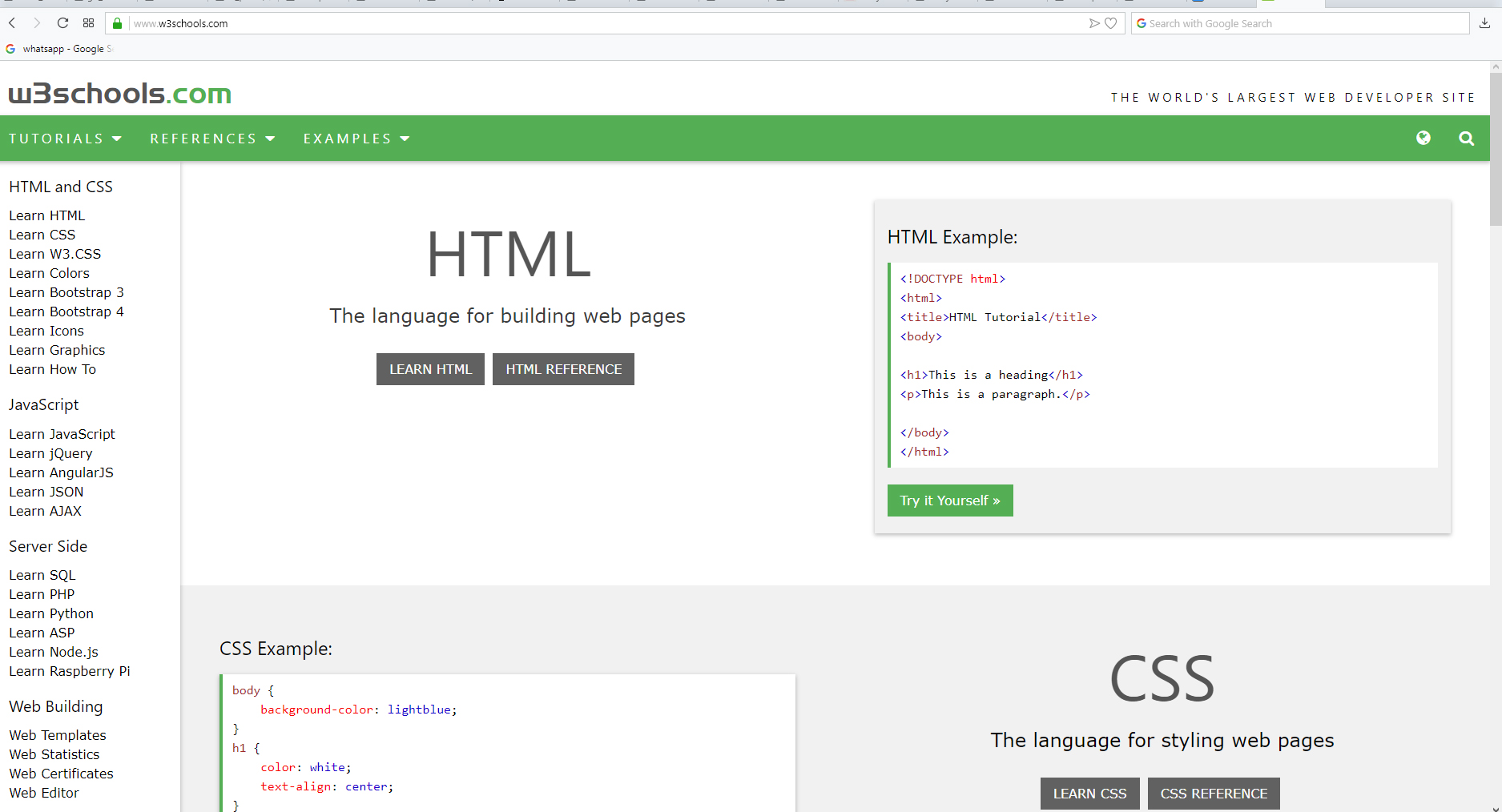Open w3schools search with the magnifier icon
Viewport: 1502px width, 812px height.
pyautogui.click(x=1467, y=138)
